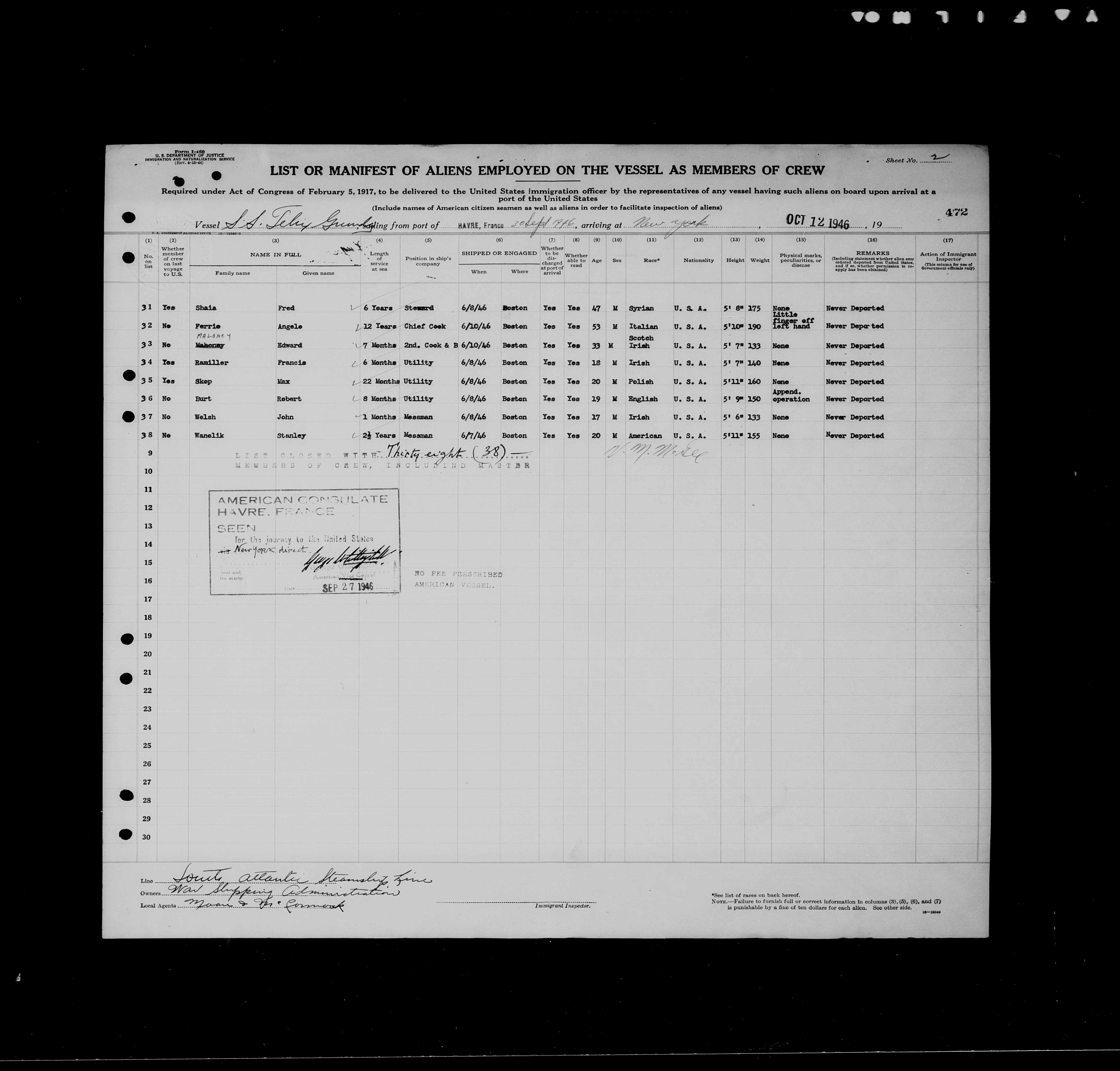Click the page number 472

[956, 212]
